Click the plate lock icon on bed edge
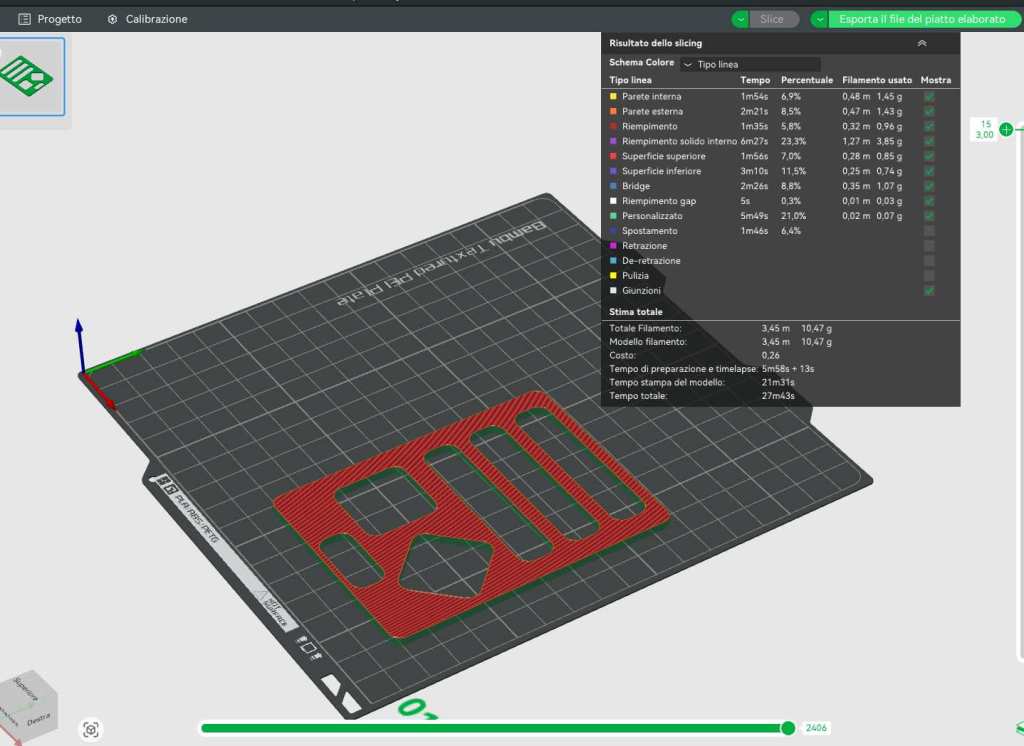Viewport: 1024px width, 746px height. tap(309, 647)
